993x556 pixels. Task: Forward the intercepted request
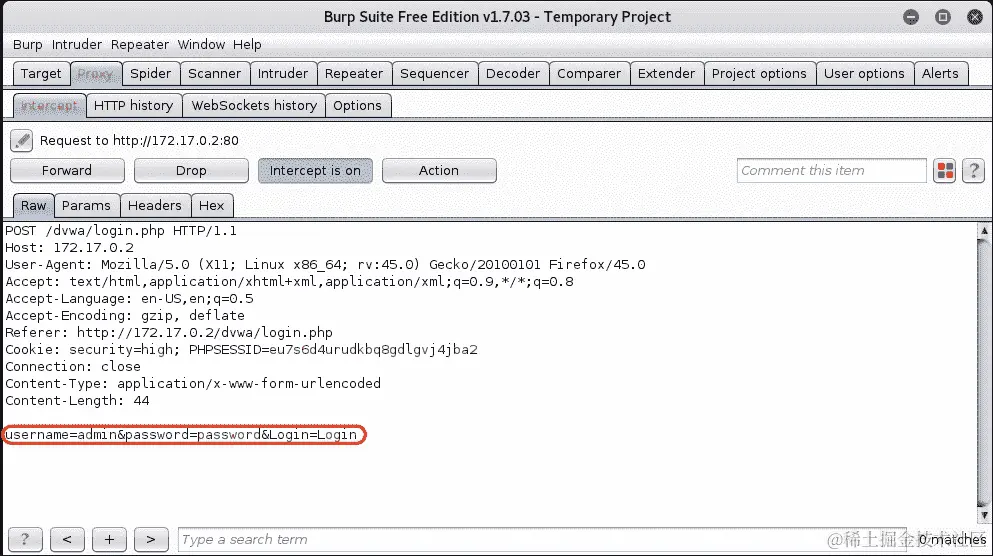[67, 171]
